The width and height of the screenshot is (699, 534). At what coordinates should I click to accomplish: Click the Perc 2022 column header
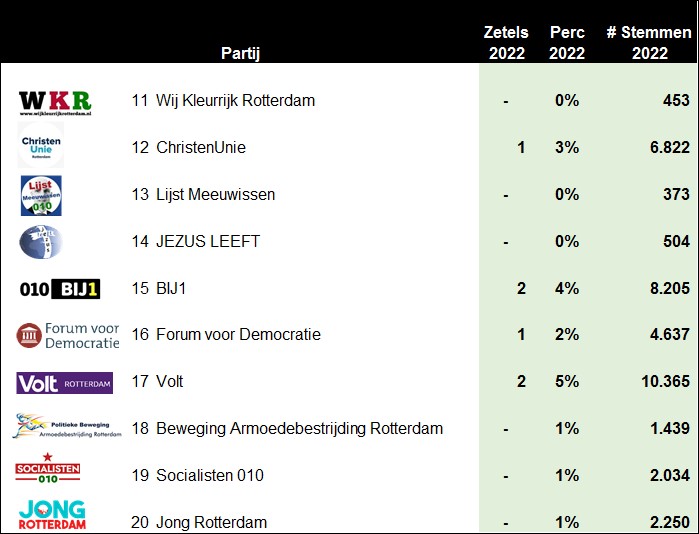click(567, 42)
